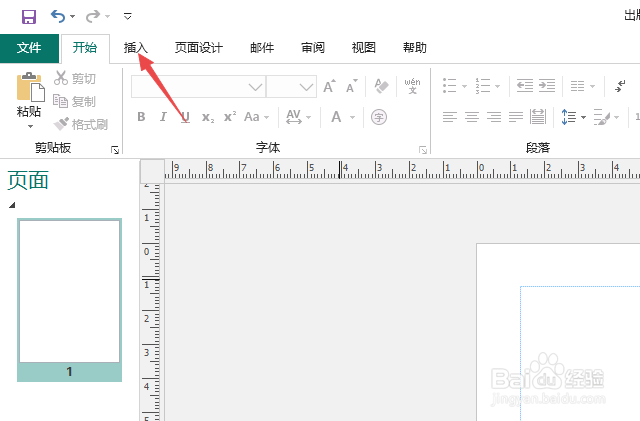Open the 审阅 (Review) tab
This screenshot has width=640, height=421.
coord(313,48)
